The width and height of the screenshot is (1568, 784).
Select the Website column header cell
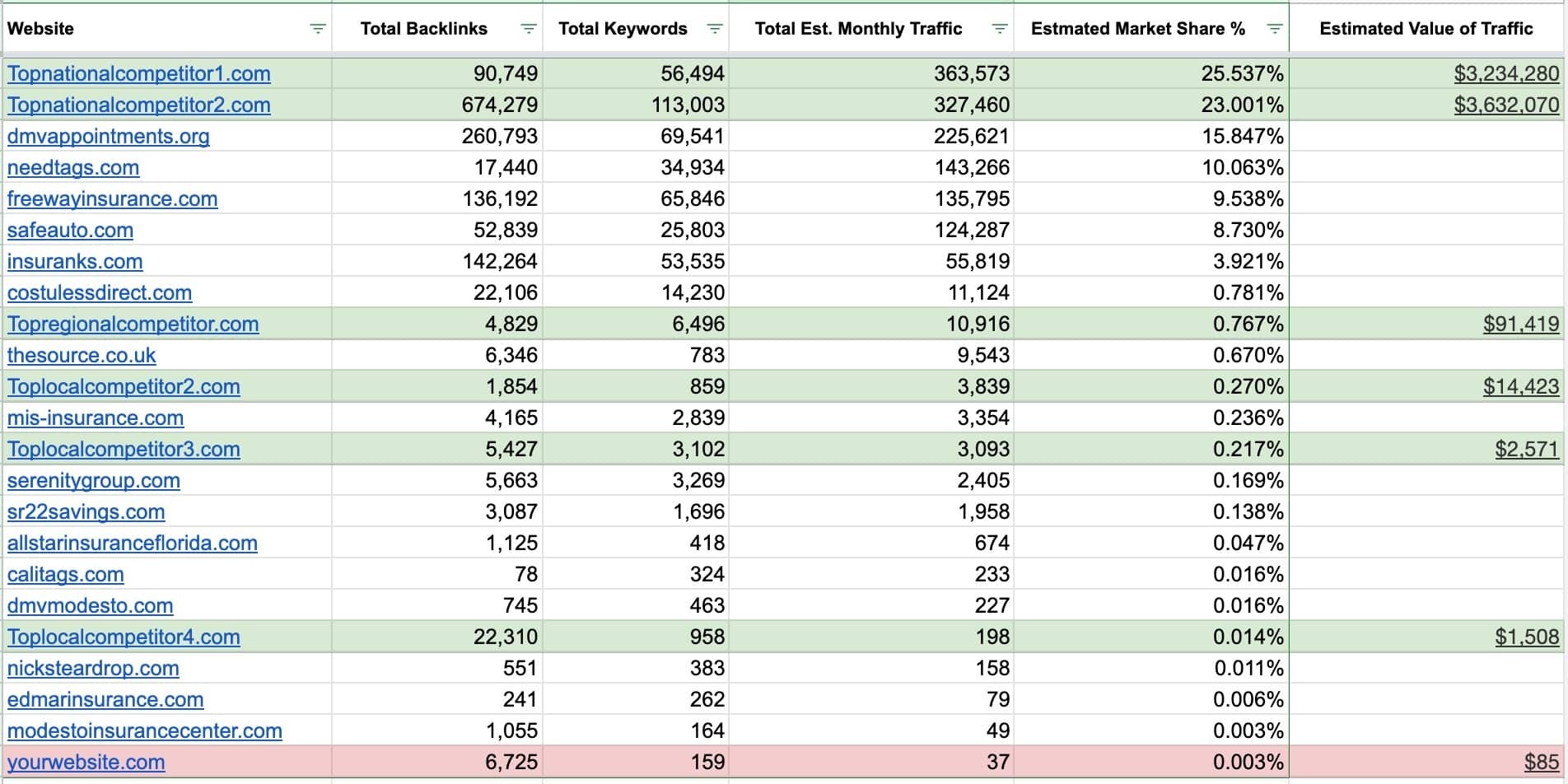(x=166, y=29)
